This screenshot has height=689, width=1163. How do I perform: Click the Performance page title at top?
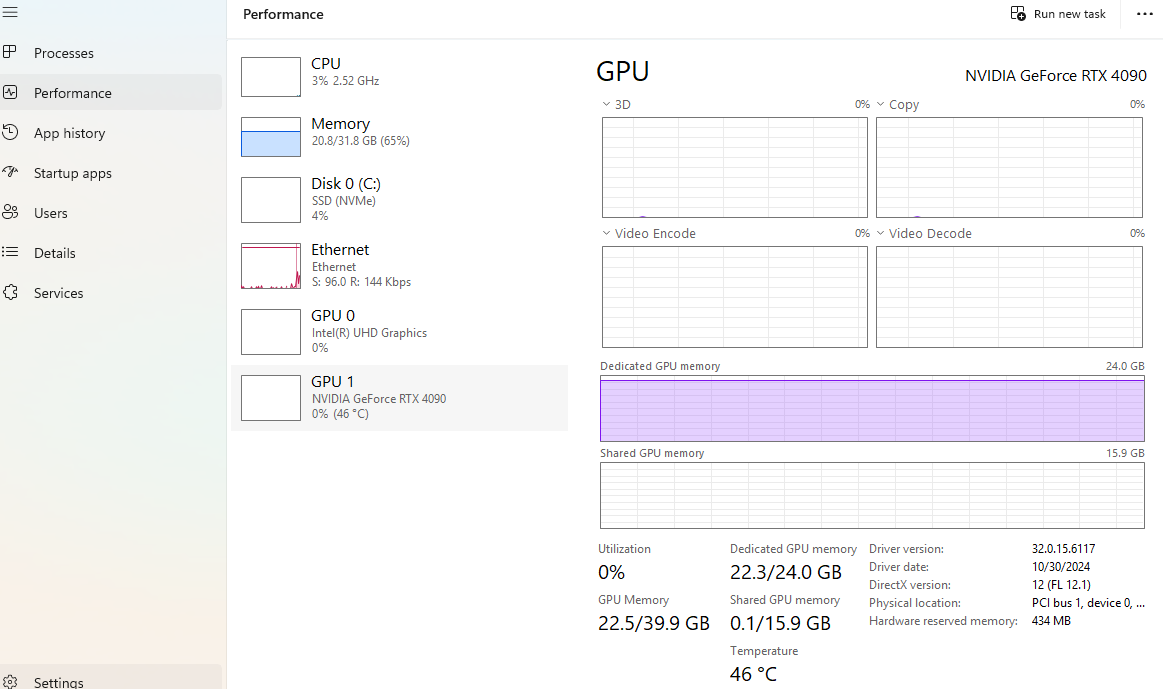tap(283, 14)
